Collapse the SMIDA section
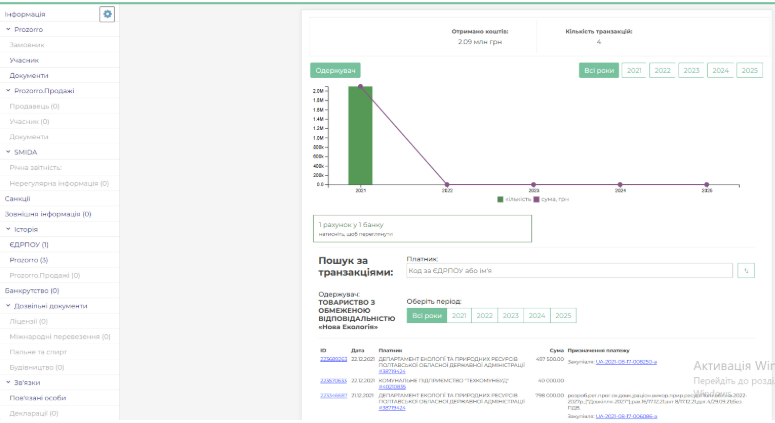775x423 pixels. tap(8, 152)
